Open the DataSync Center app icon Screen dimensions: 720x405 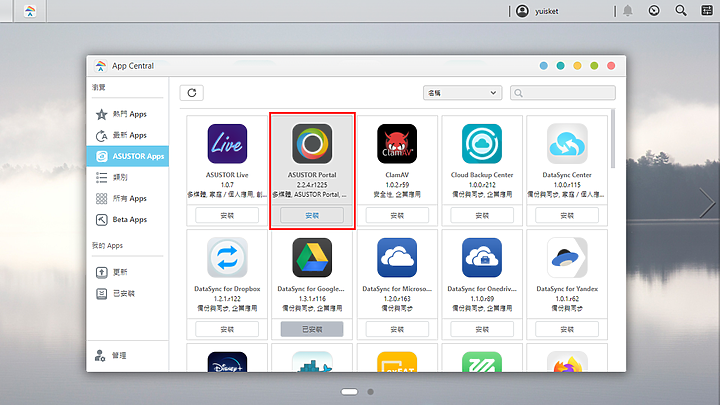point(567,144)
